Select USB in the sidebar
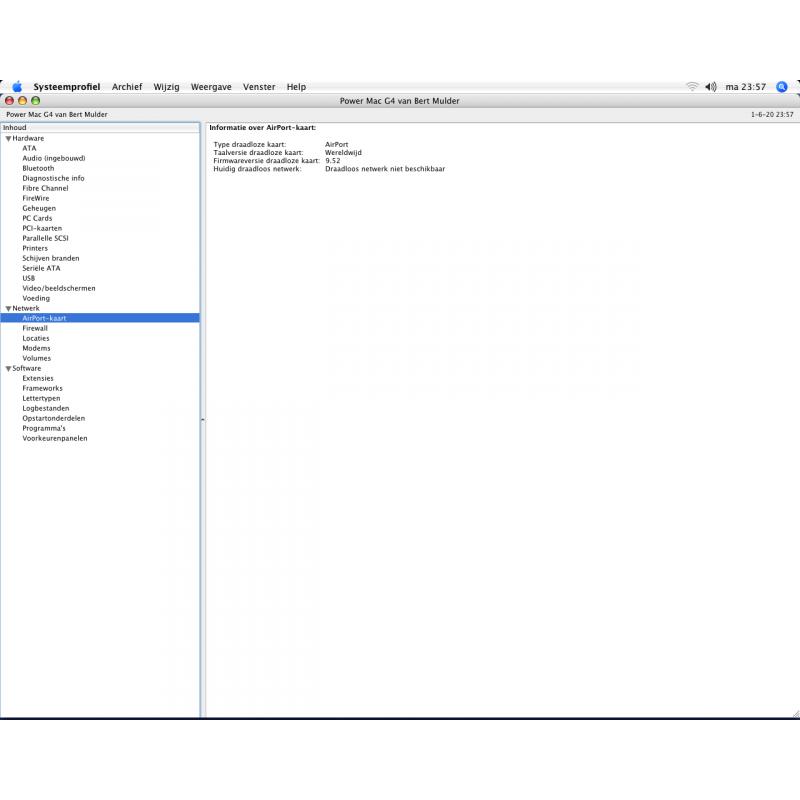The width and height of the screenshot is (800, 800). [x=28, y=278]
